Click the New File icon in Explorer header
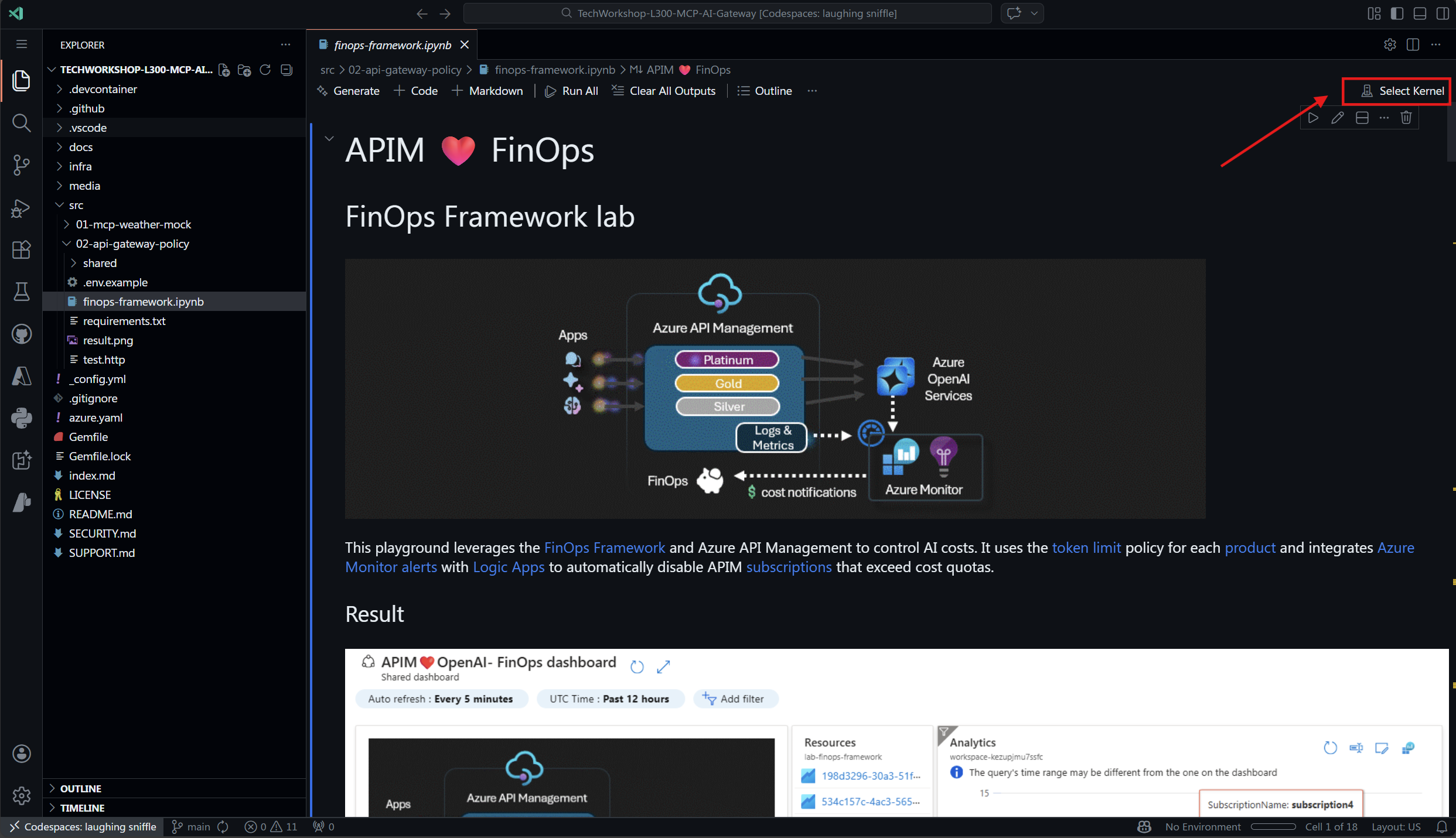 [x=224, y=70]
